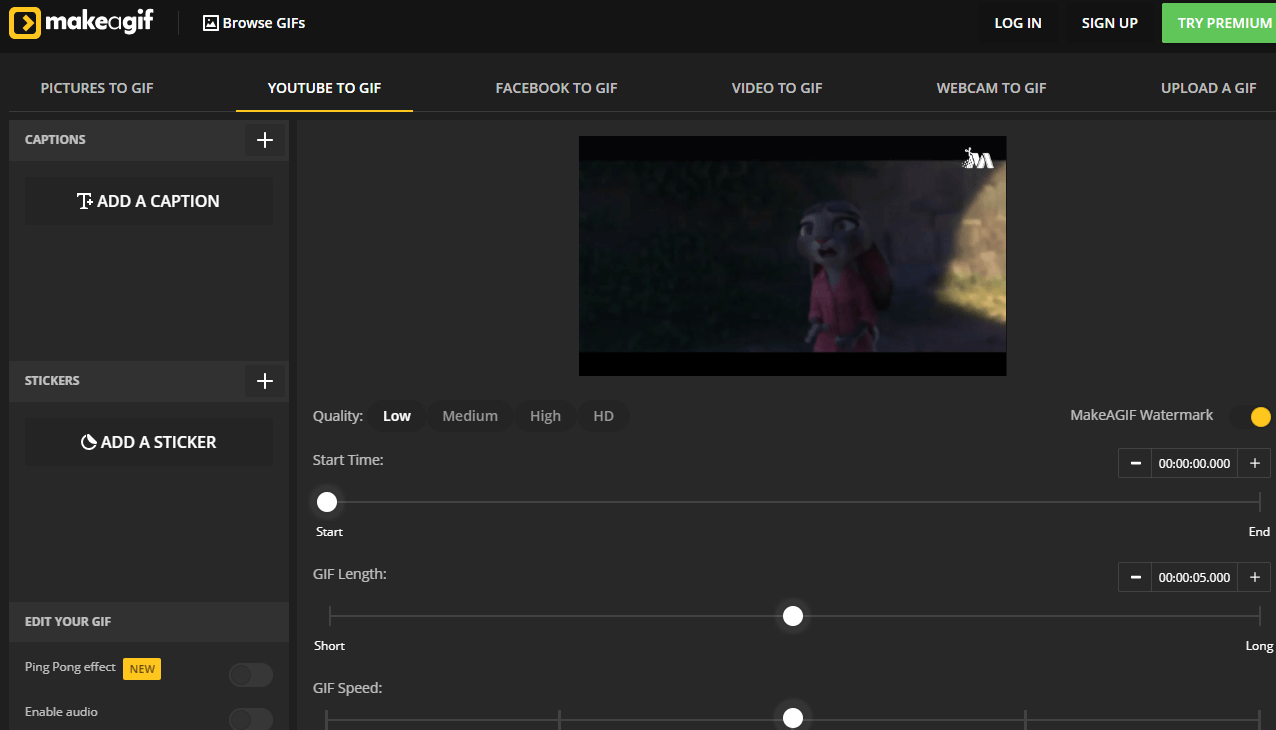This screenshot has width=1276, height=730.
Task: Click the Add a Caption button
Action: tap(149, 201)
